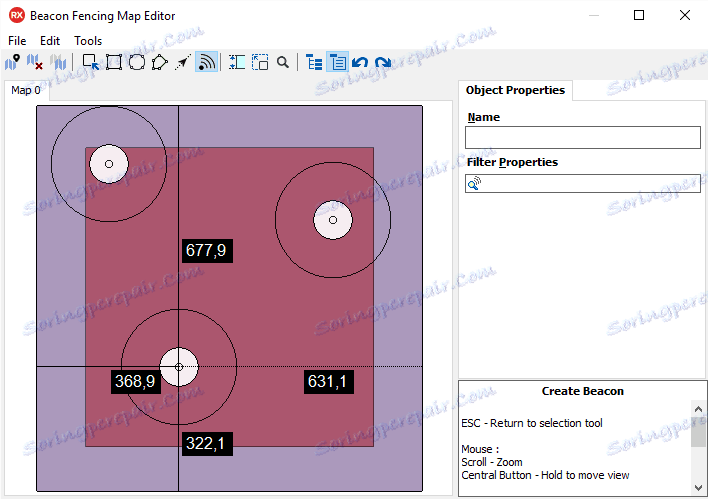Viewport: 708px width, 499px height.
Task: Toggle the create beacon tool
Action: click(207, 62)
